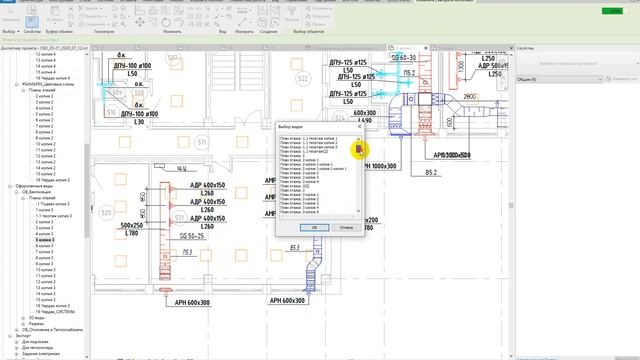The height and width of the screenshot is (360, 640).
Task: Click dialog list scrollbar up arrow
Action: (x=358, y=139)
